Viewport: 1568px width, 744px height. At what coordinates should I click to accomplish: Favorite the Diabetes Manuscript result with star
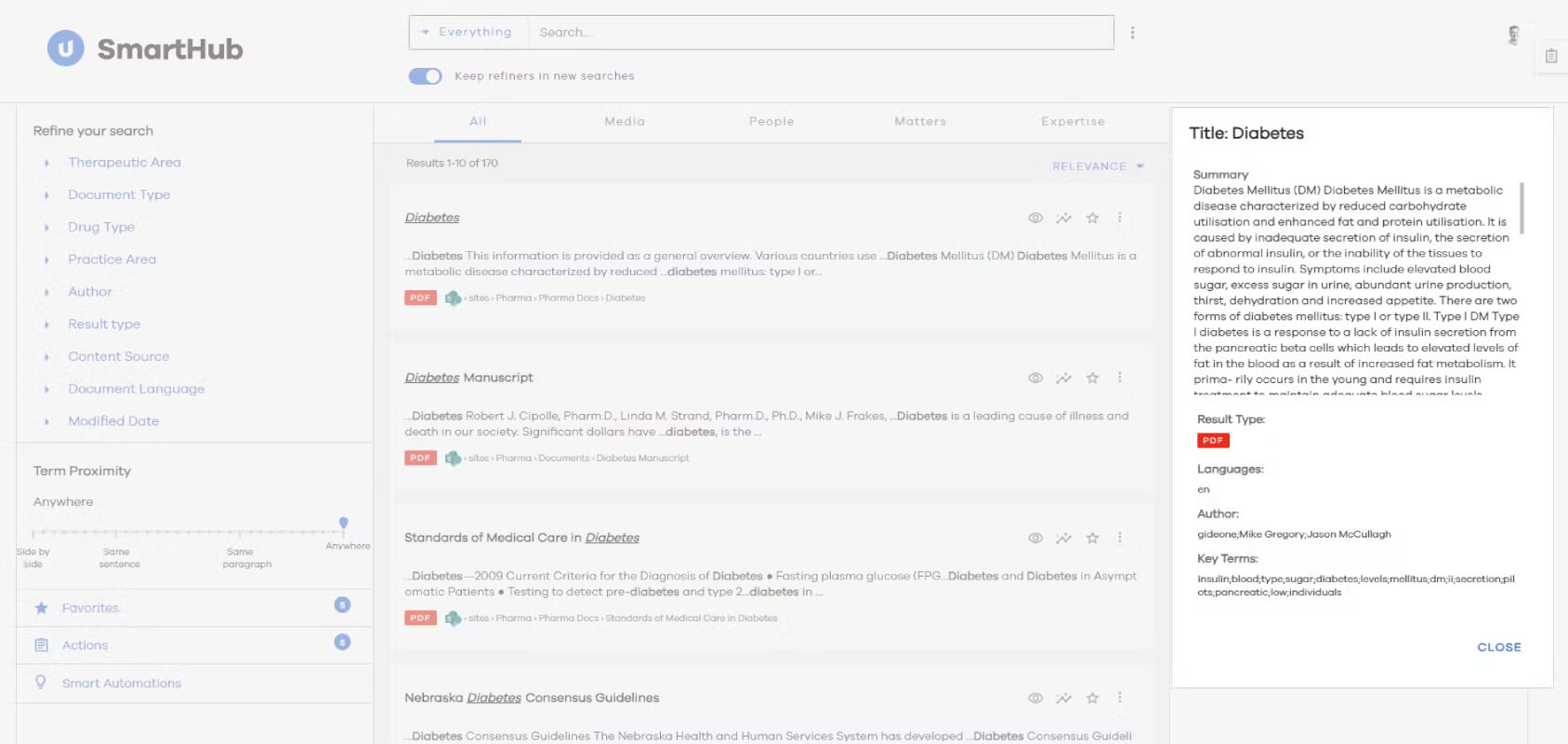click(1093, 378)
